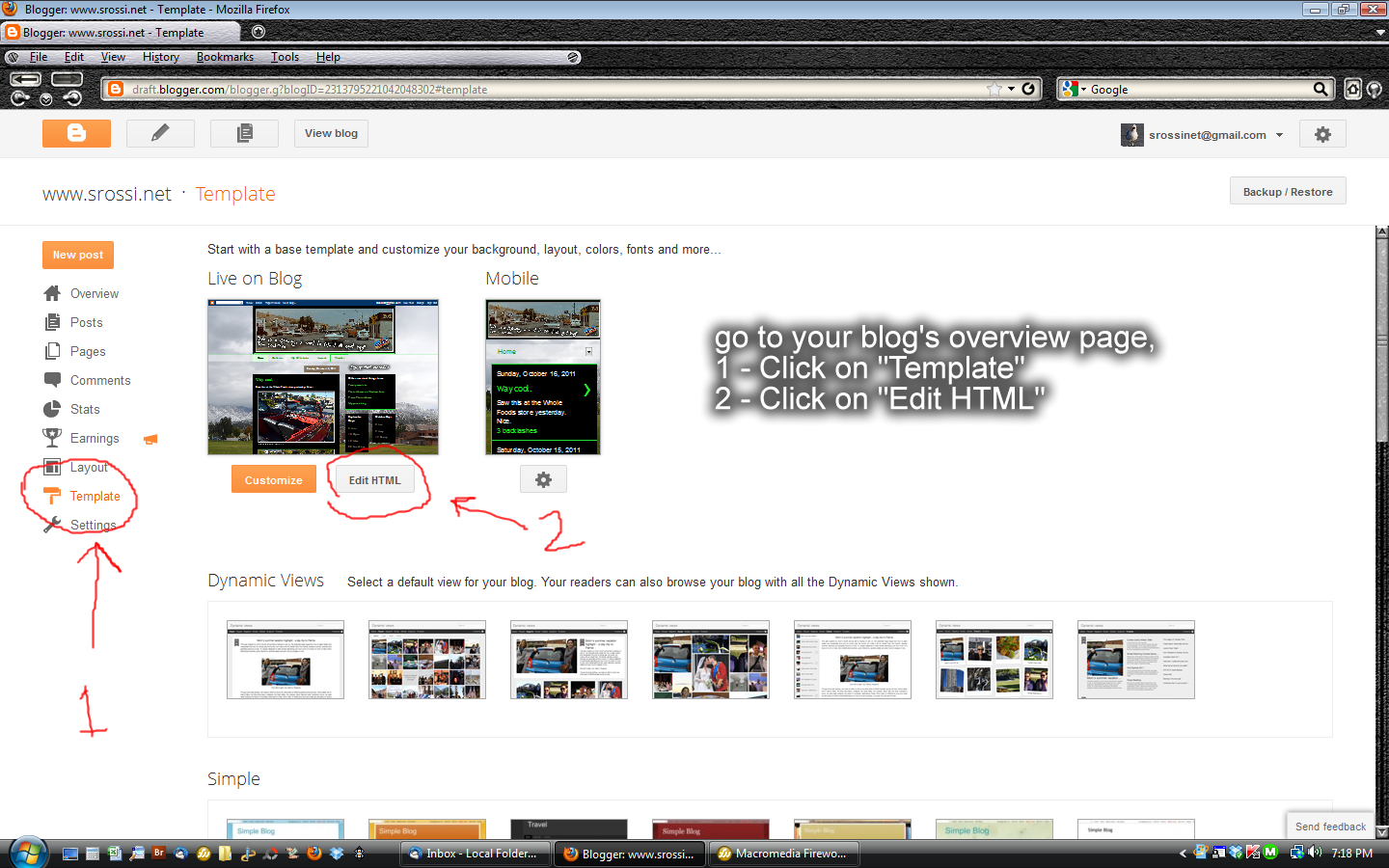
Task: Open the Edit menu
Action: [x=74, y=57]
